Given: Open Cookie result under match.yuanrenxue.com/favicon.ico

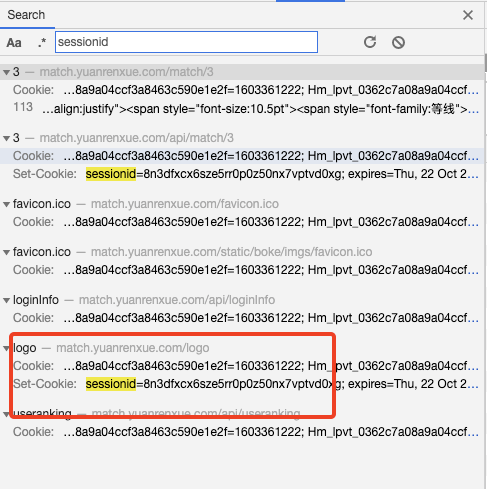Looking at the screenshot, I should tap(242, 222).
